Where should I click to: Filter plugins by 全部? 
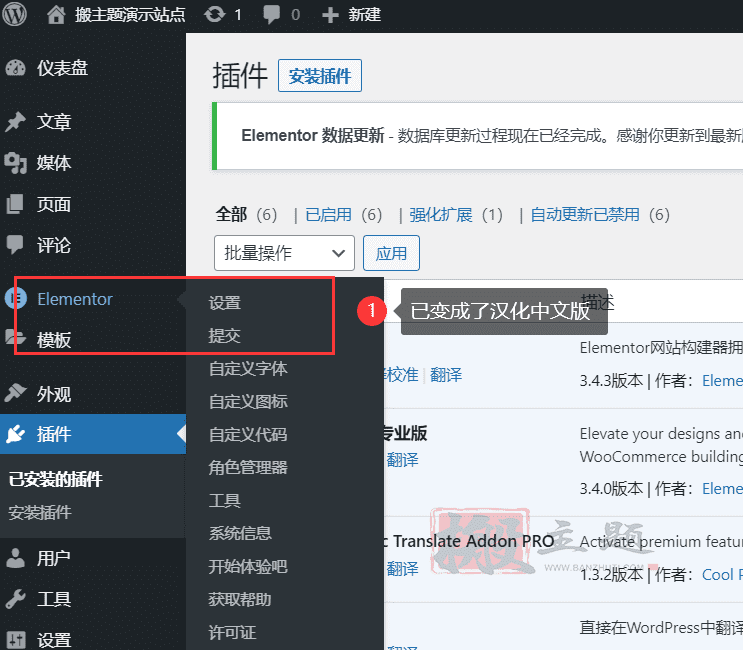[231, 215]
